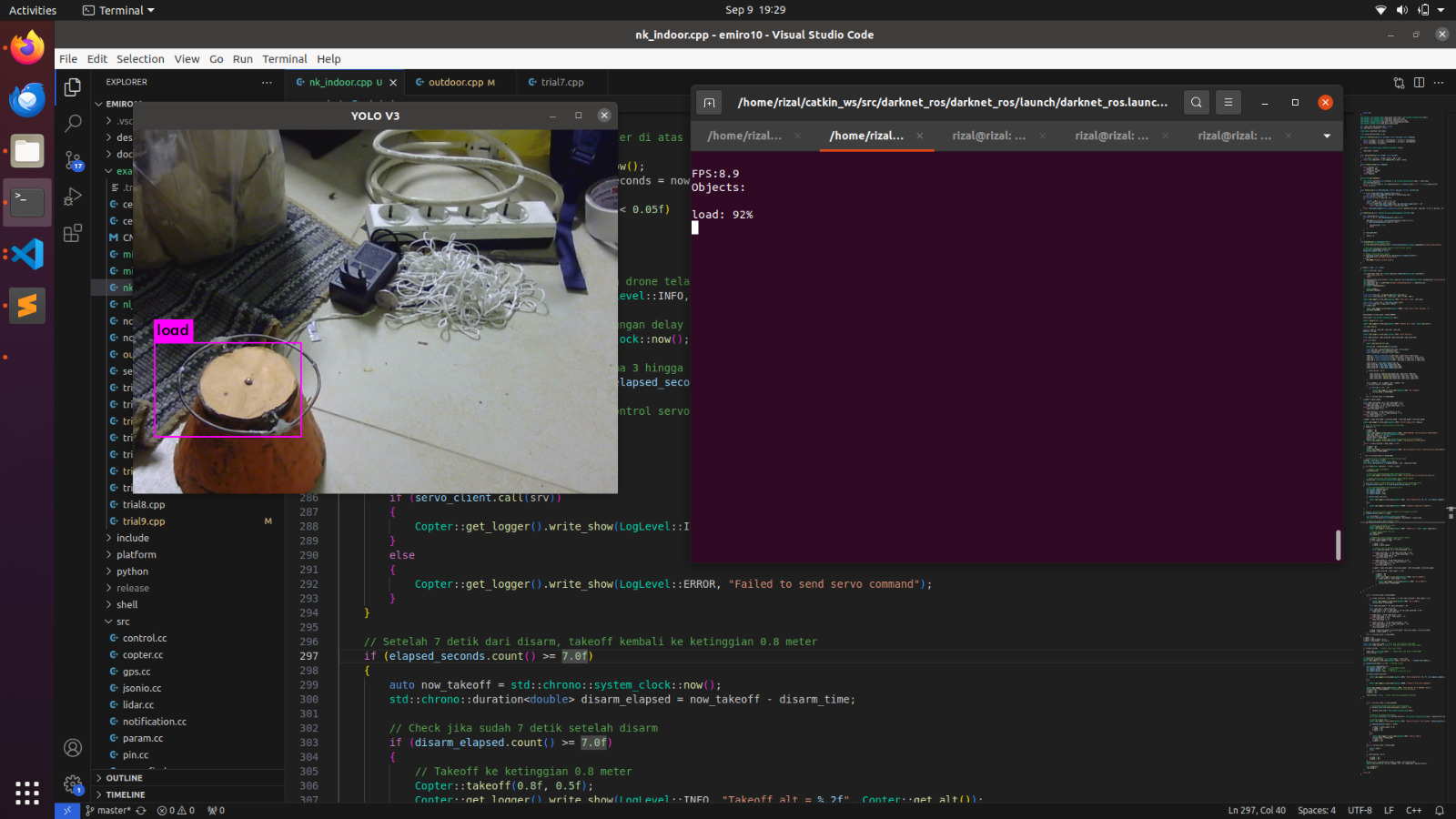Screen dimensions: 1456x819
Task: Click Ln 297, Col 40 in status bar
Action: click(1257, 810)
